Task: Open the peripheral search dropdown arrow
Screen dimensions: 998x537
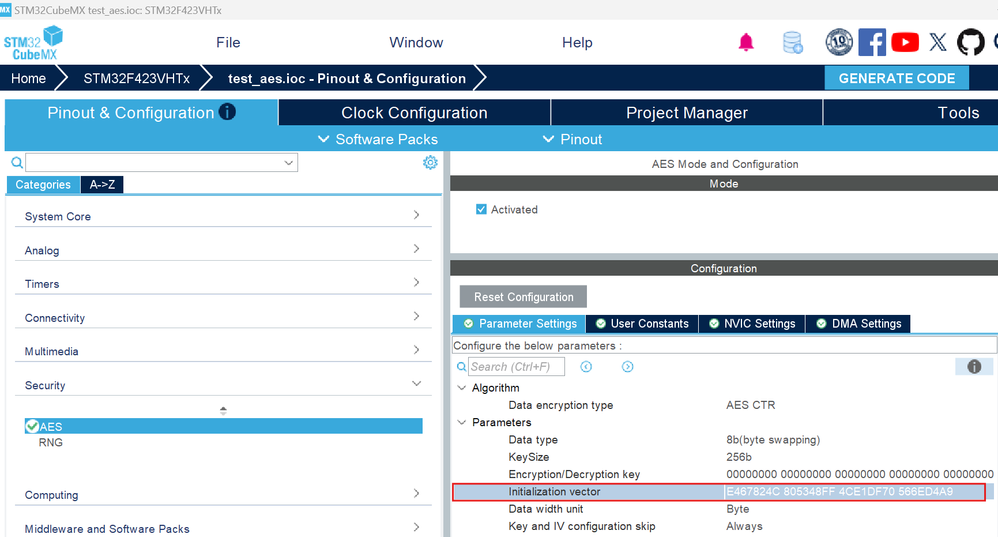Action: click(288, 163)
